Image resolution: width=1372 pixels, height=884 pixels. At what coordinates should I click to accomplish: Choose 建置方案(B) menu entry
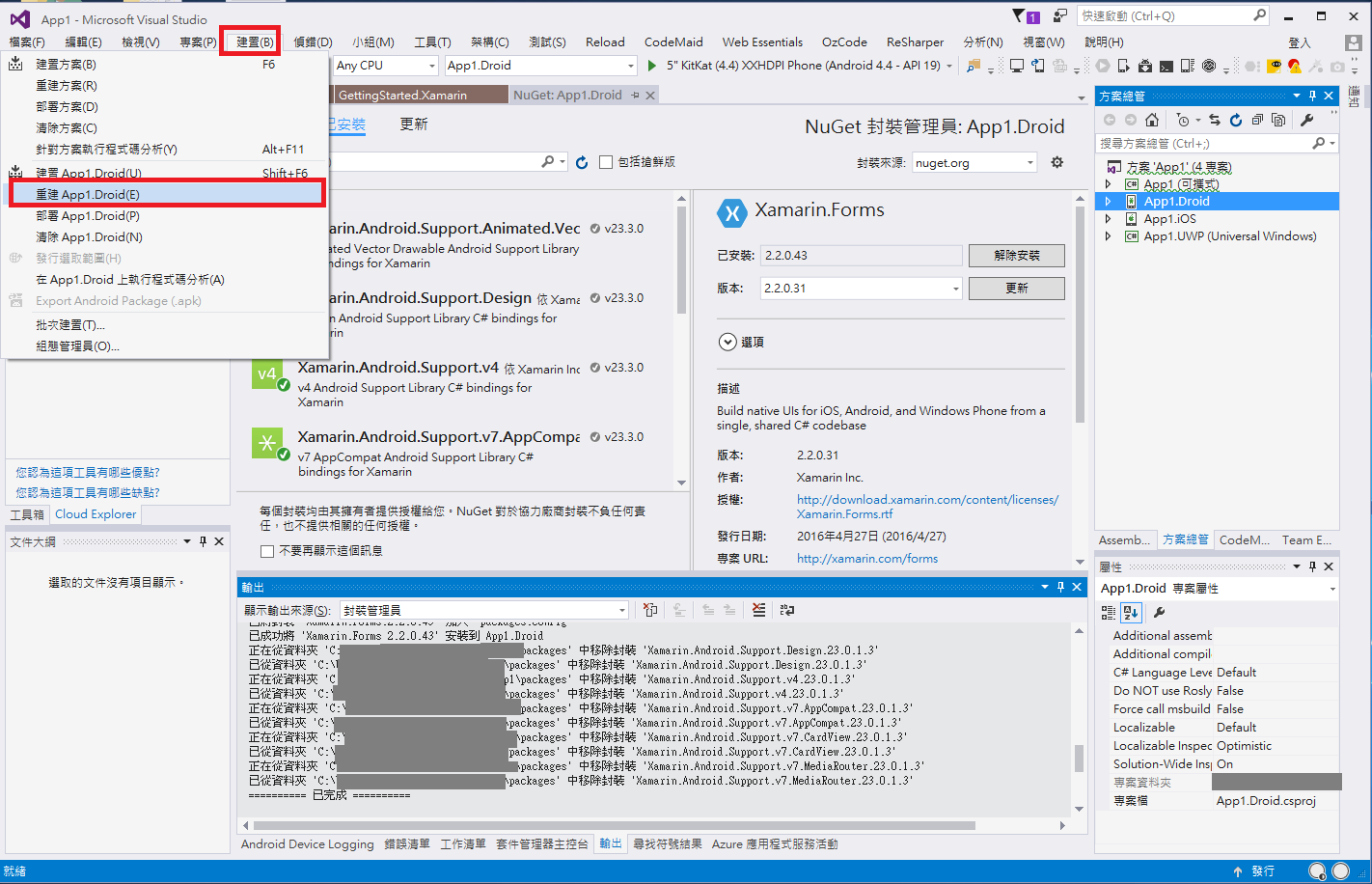coord(166,65)
